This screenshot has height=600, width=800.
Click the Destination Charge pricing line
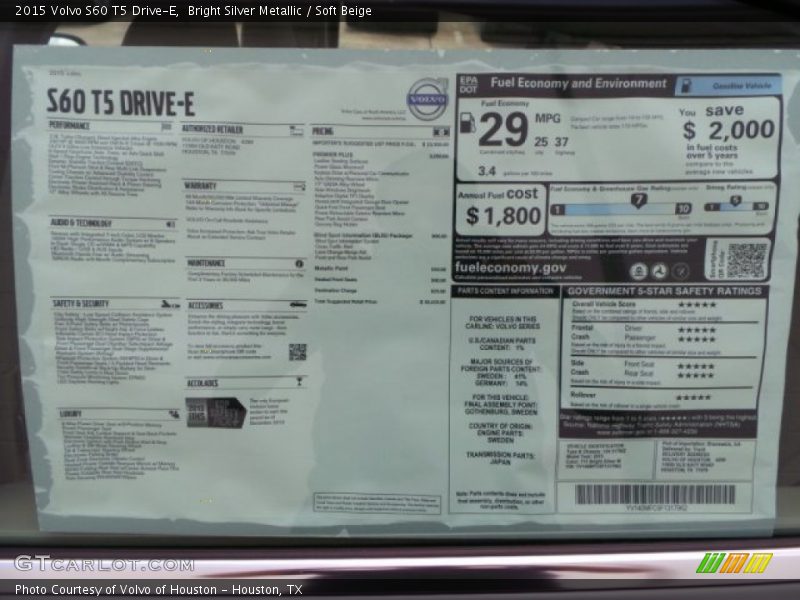[x=380, y=291]
